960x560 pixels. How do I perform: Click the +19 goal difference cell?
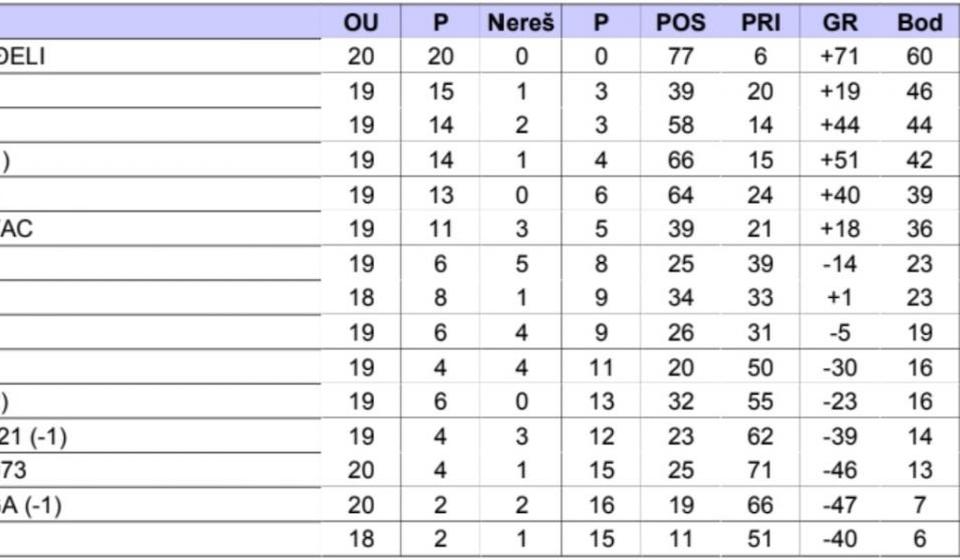click(839, 92)
